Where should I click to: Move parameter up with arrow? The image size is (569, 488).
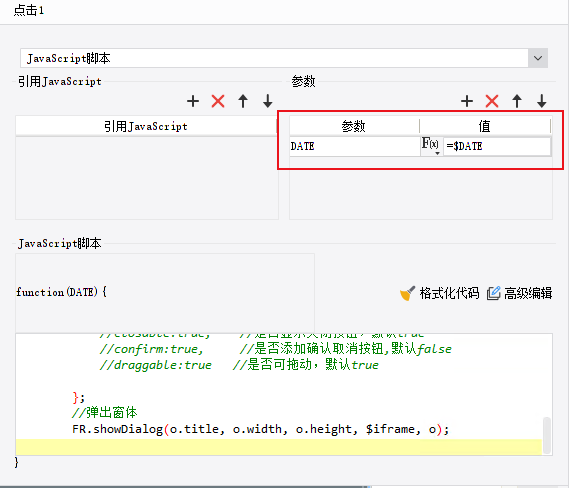[x=517, y=101]
